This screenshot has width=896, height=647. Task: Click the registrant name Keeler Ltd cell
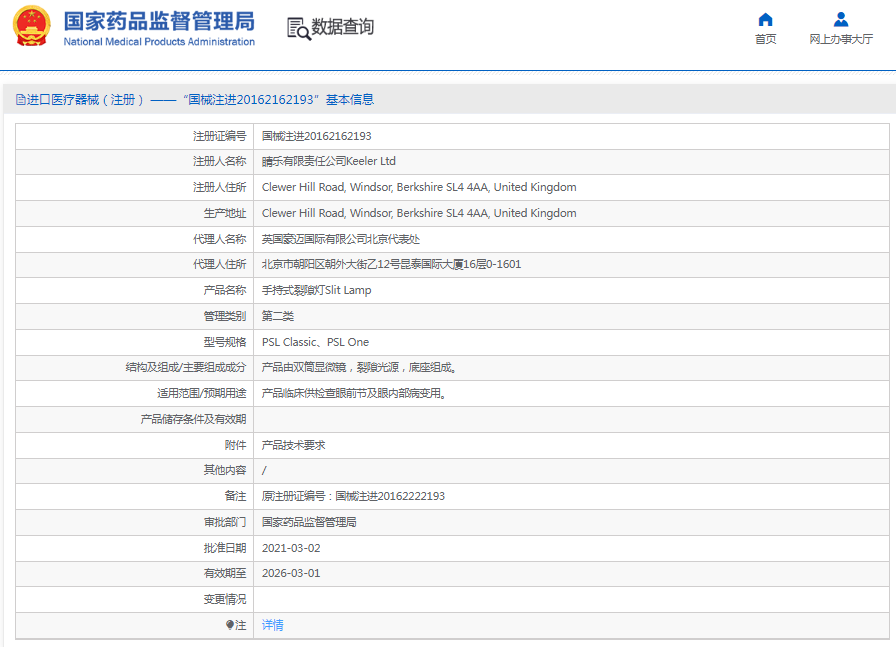[x=329, y=161]
